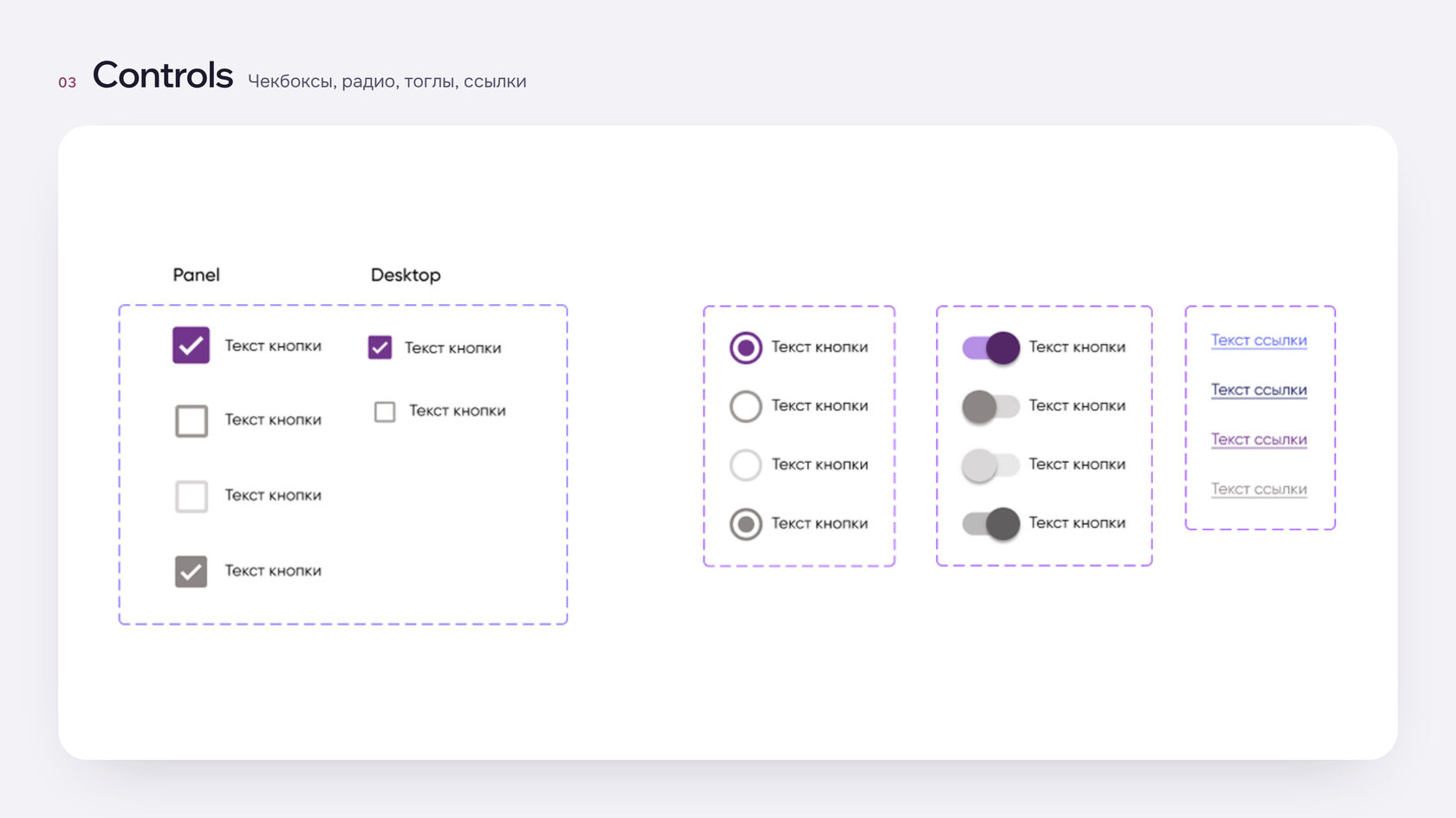Viewport: 1456px width, 818px height.
Task: Click label next to purple toggle switch
Action: 1077,347
